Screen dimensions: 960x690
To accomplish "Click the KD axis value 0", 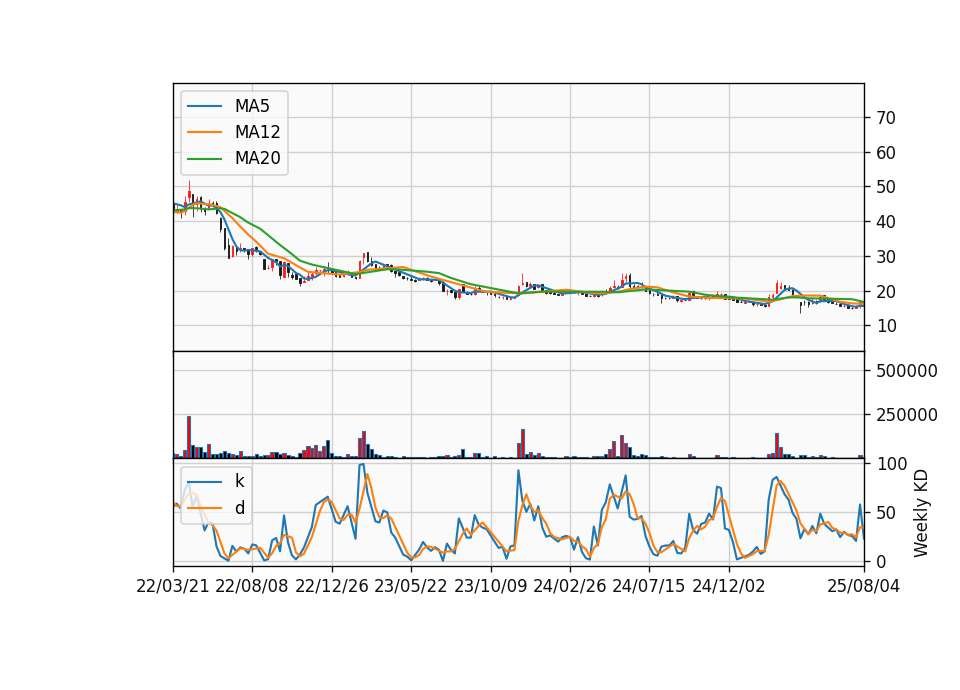I will tap(882, 561).
